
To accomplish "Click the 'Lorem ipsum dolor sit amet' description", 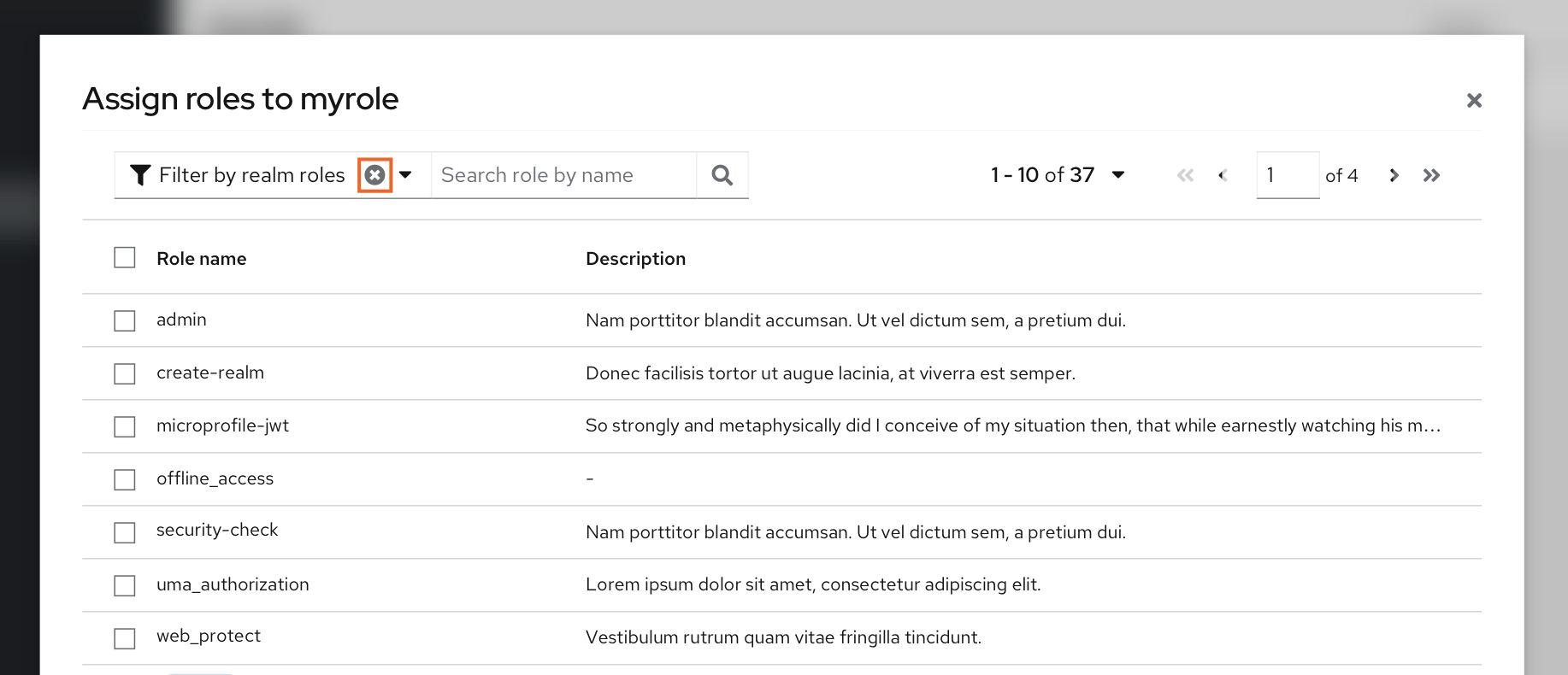I will (x=813, y=584).
